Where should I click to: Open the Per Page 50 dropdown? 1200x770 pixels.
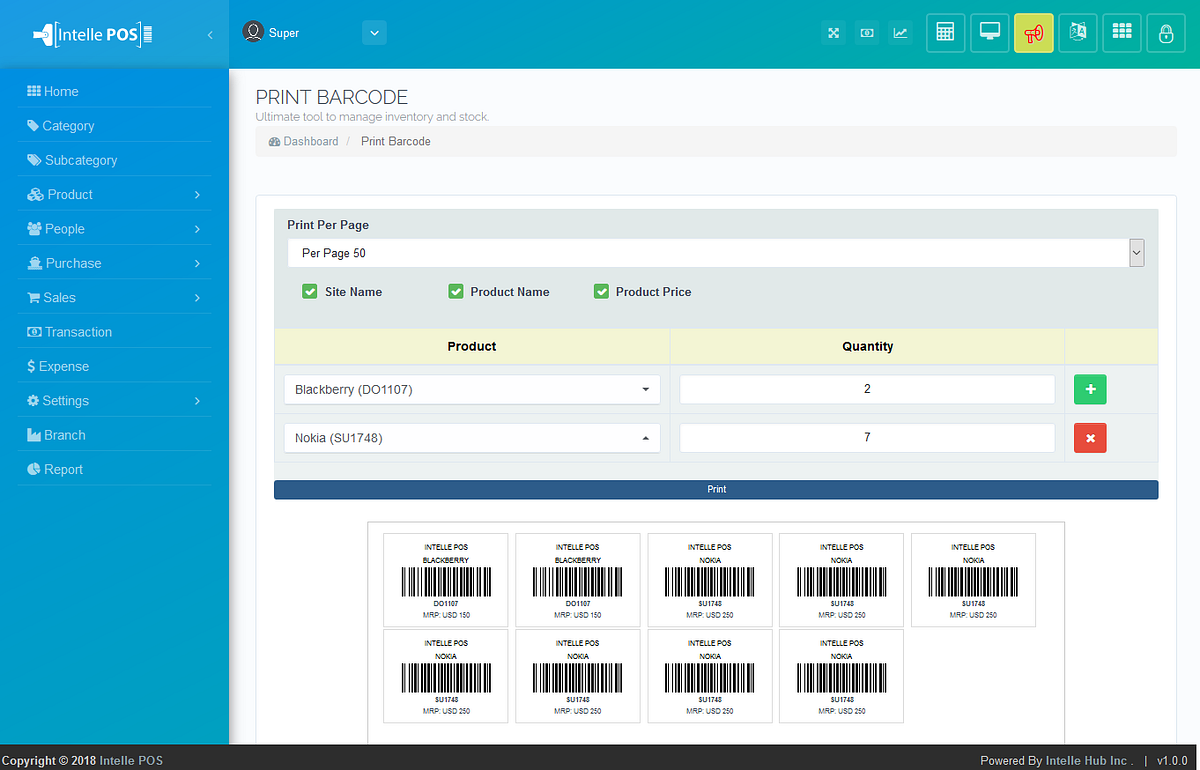coord(1136,253)
